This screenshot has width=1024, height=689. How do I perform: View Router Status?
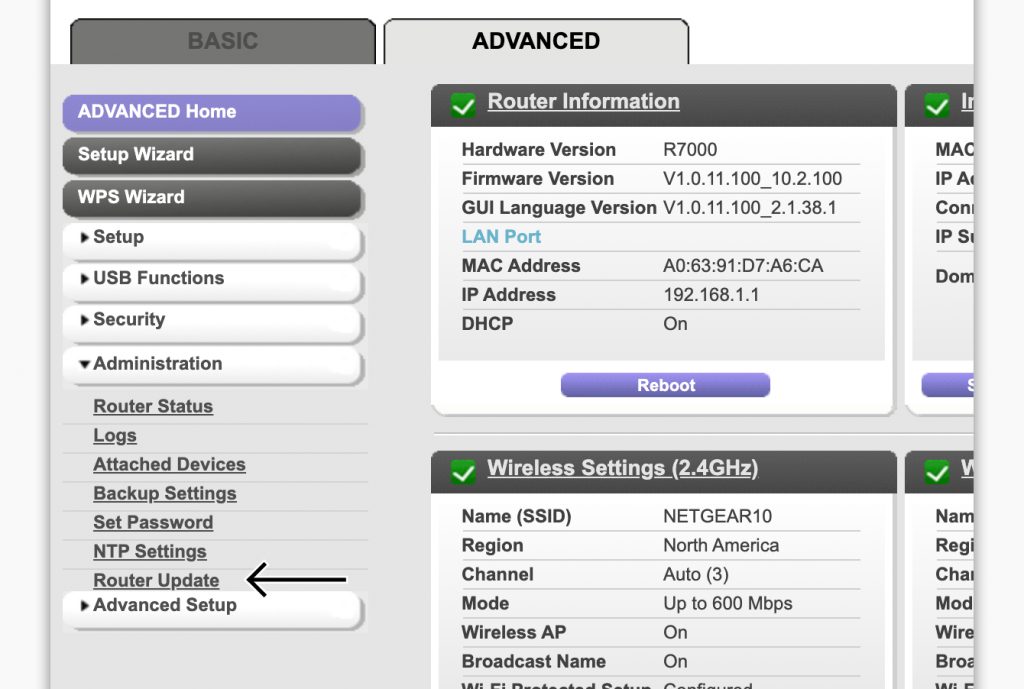tap(152, 406)
